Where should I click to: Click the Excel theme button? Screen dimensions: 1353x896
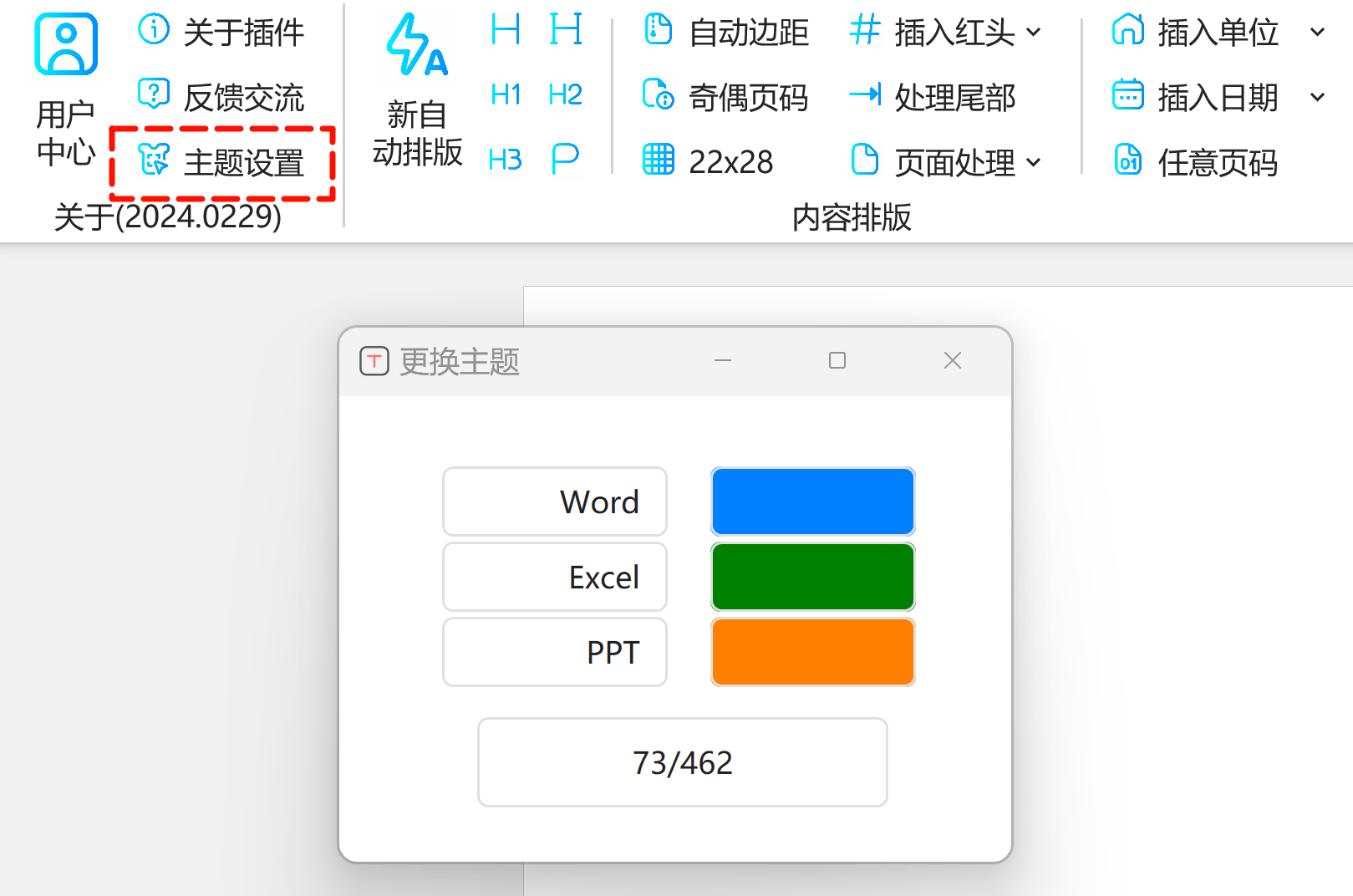[x=555, y=577]
